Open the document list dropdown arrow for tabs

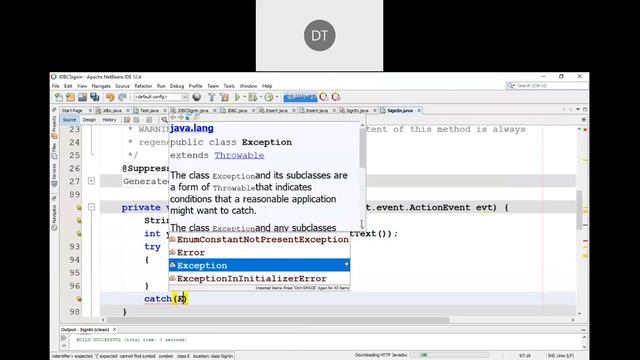[x=578, y=109]
